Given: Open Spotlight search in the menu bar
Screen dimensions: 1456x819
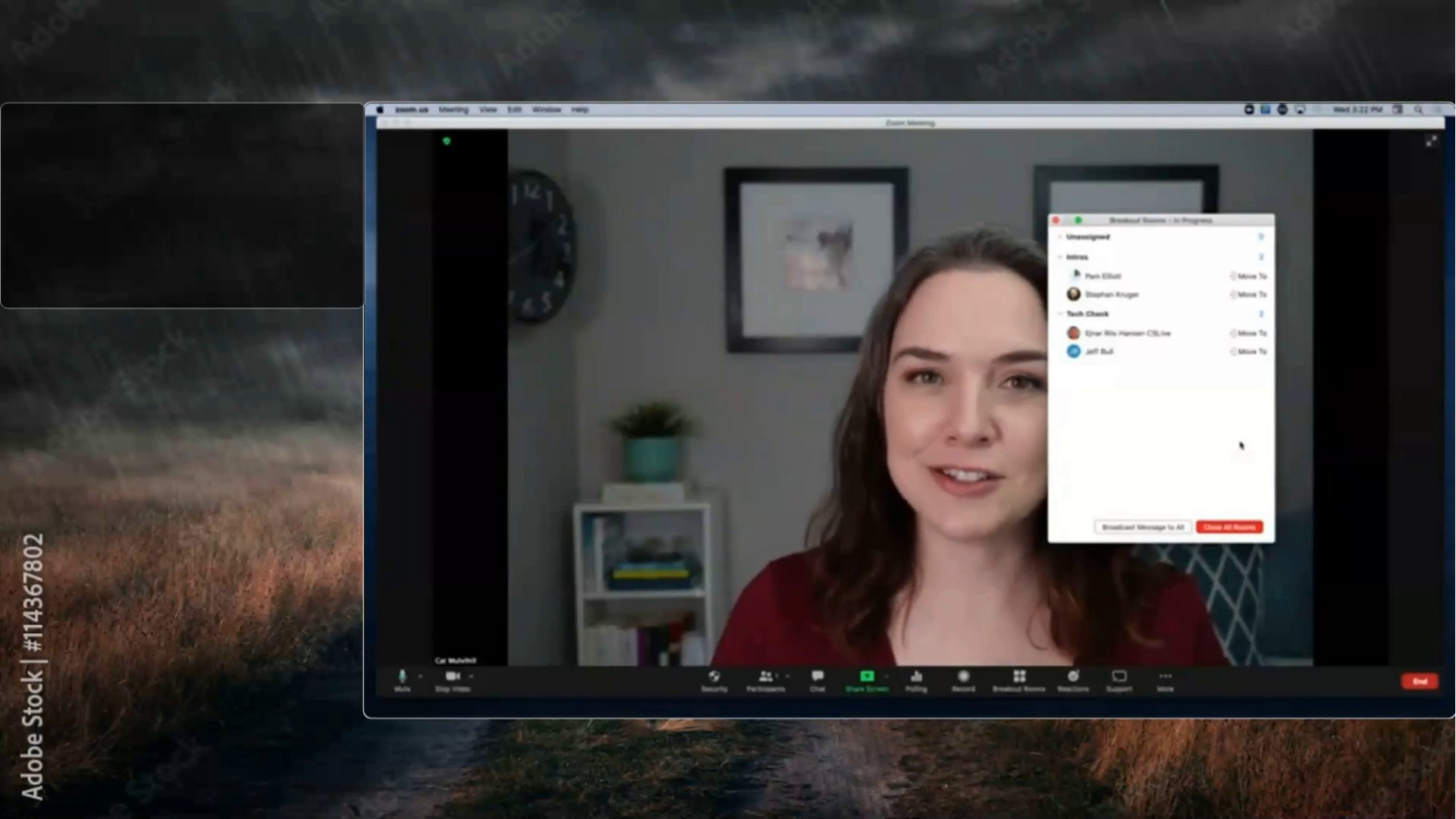Looking at the screenshot, I should pyautogui.click(x=1417, y=110).
